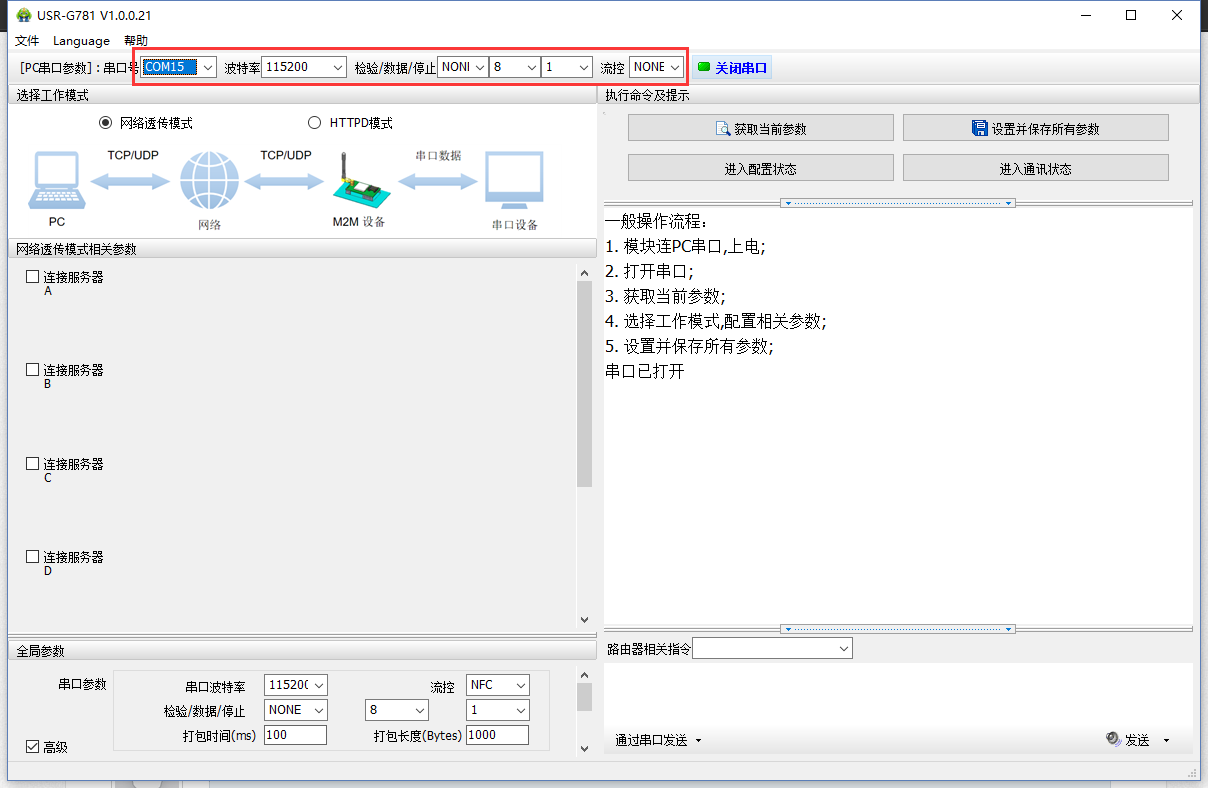Click the 进入通讯状态 button
The image size is (1208, 788).
(x=1035, y=168)
